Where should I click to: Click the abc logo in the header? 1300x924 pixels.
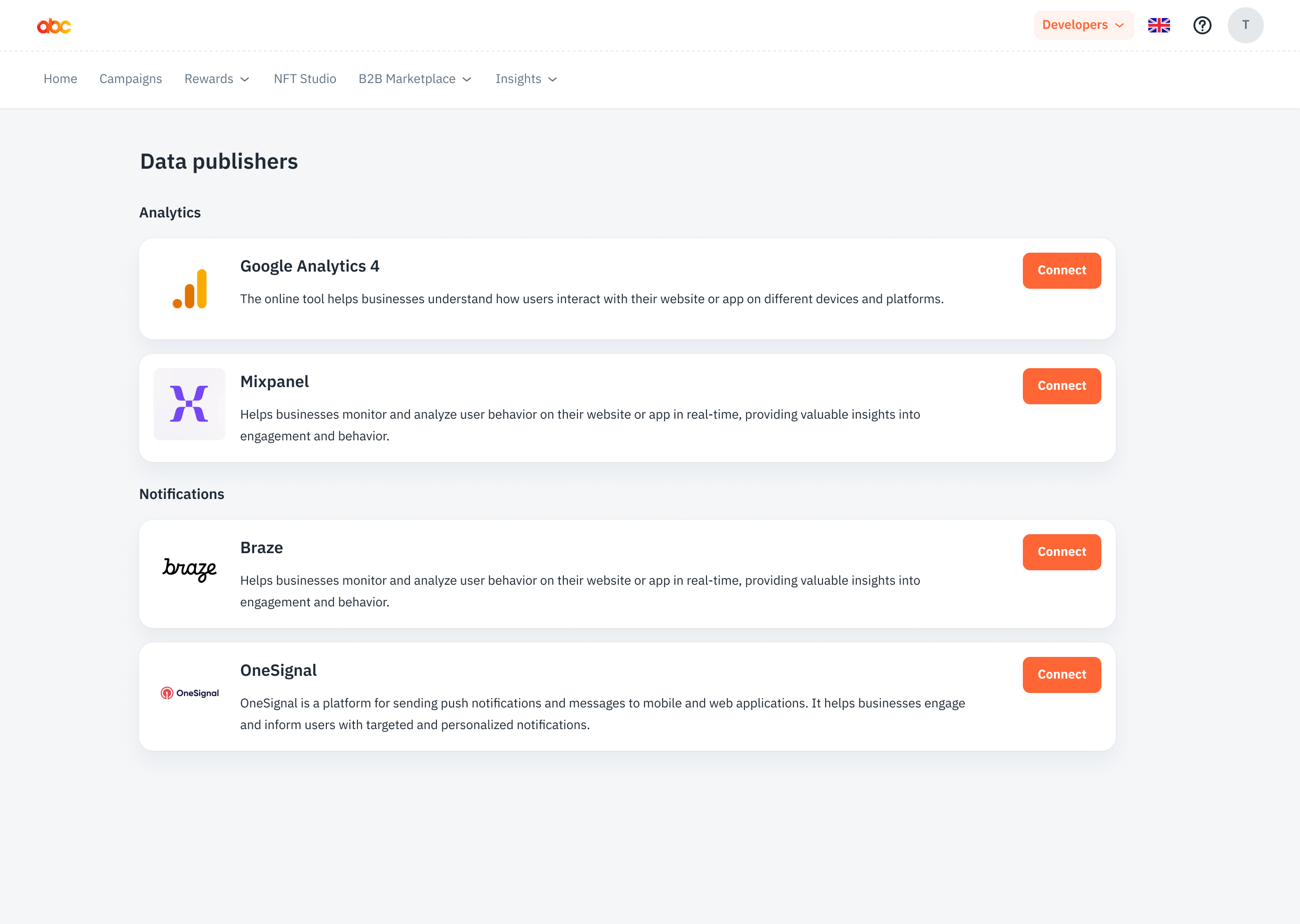pos(55,25)
